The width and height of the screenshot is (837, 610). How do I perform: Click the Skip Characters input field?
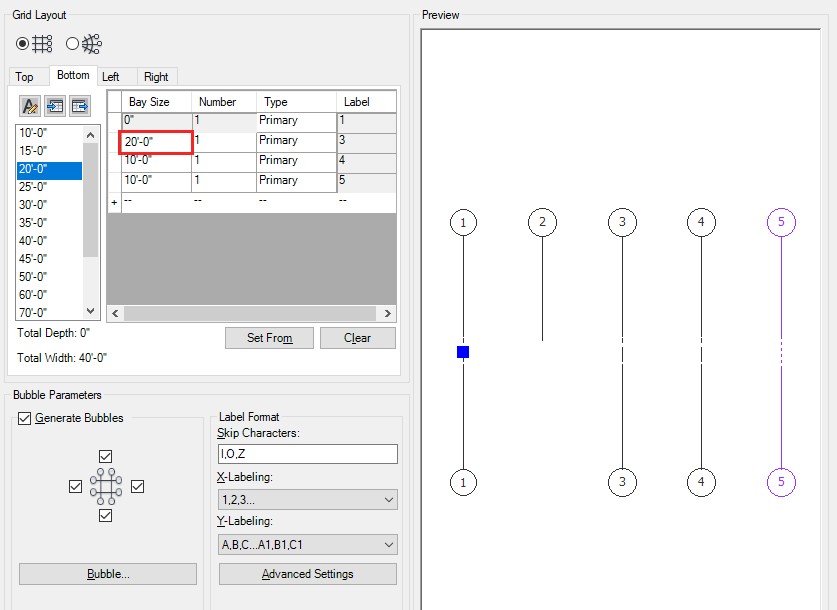click(308, 454)
